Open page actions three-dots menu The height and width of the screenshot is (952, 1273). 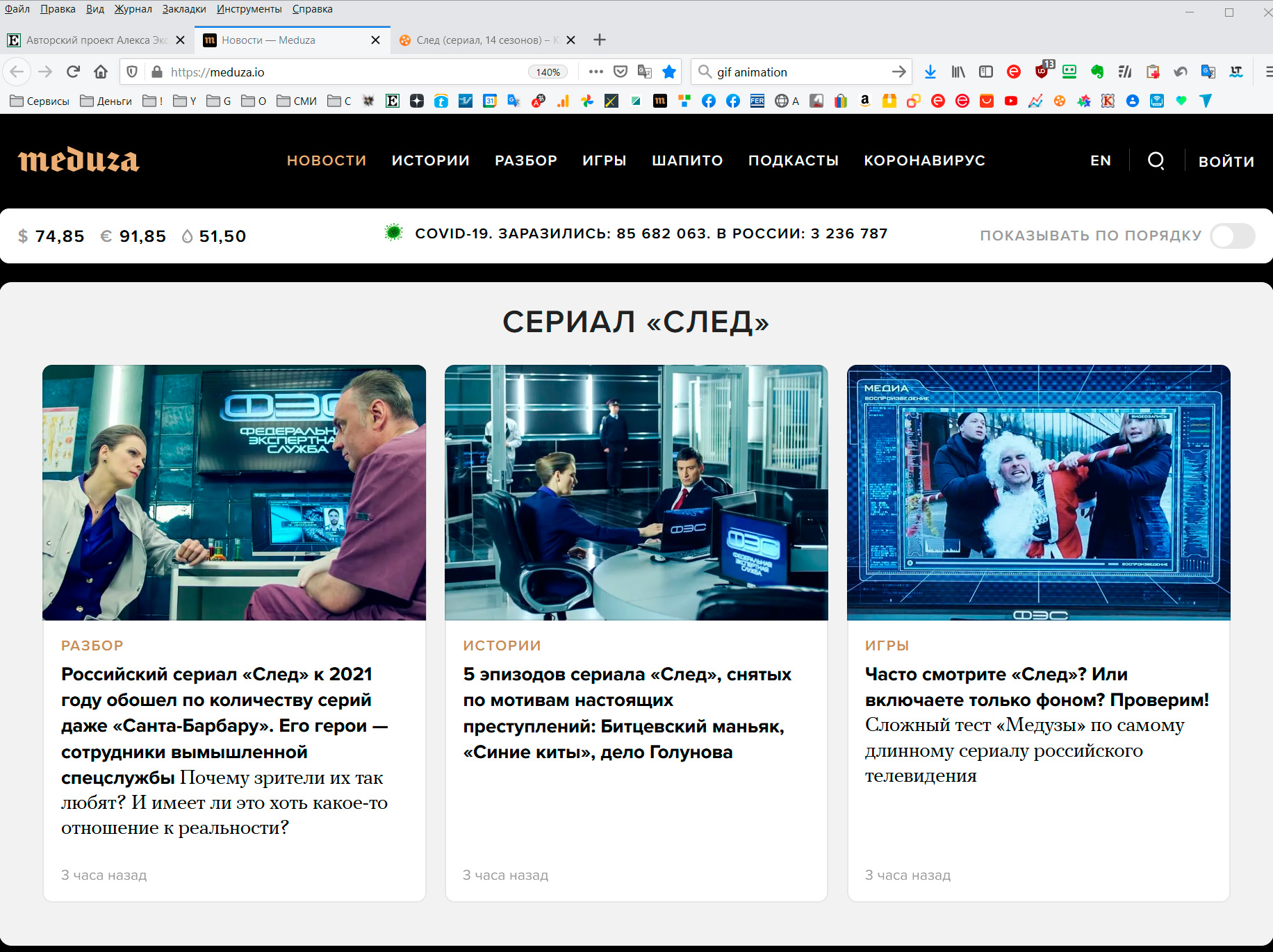pos(596,72)
